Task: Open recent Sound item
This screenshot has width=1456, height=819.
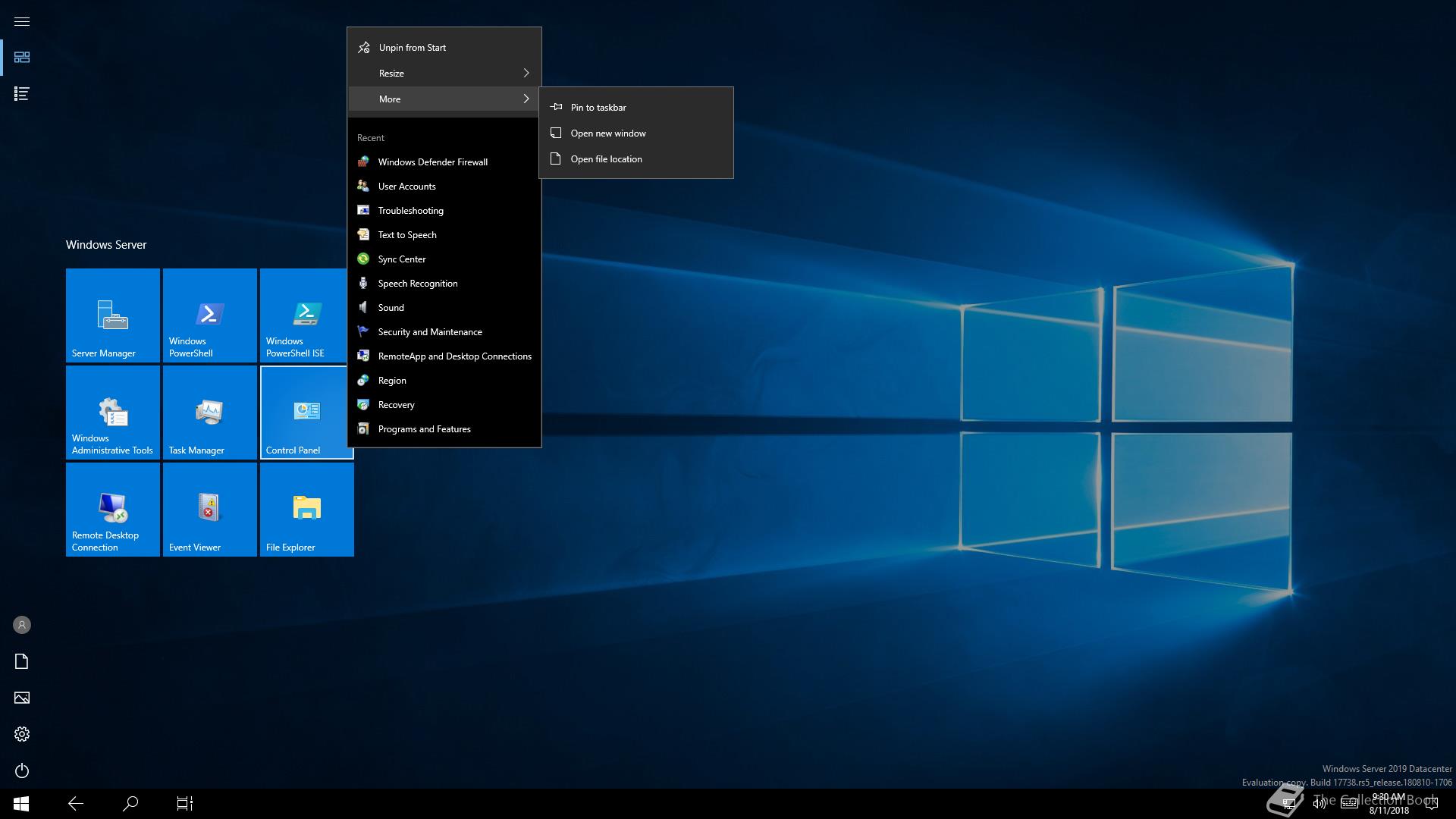Action: click(444, 307)
